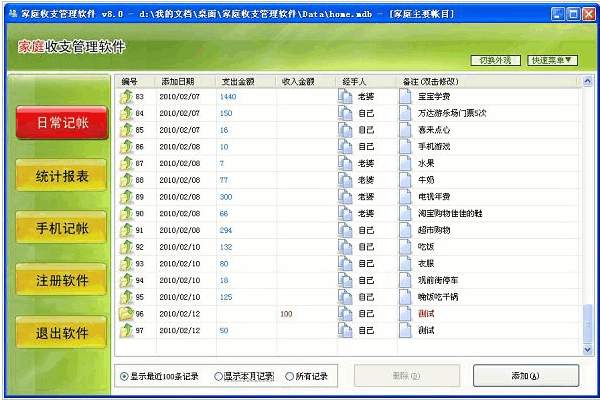Click the expense arrow icon of record 92

[126, 247]
